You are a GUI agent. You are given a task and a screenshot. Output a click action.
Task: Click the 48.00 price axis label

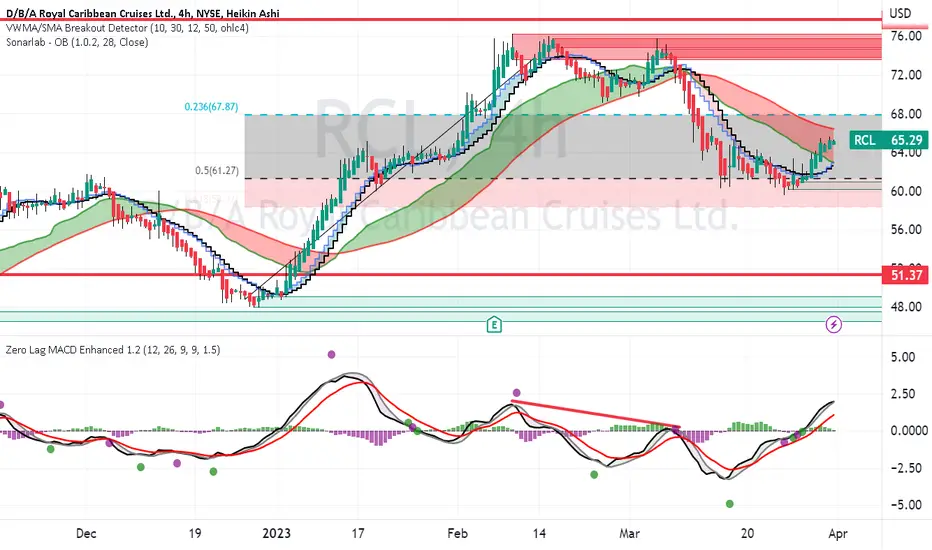pos(906,307)
